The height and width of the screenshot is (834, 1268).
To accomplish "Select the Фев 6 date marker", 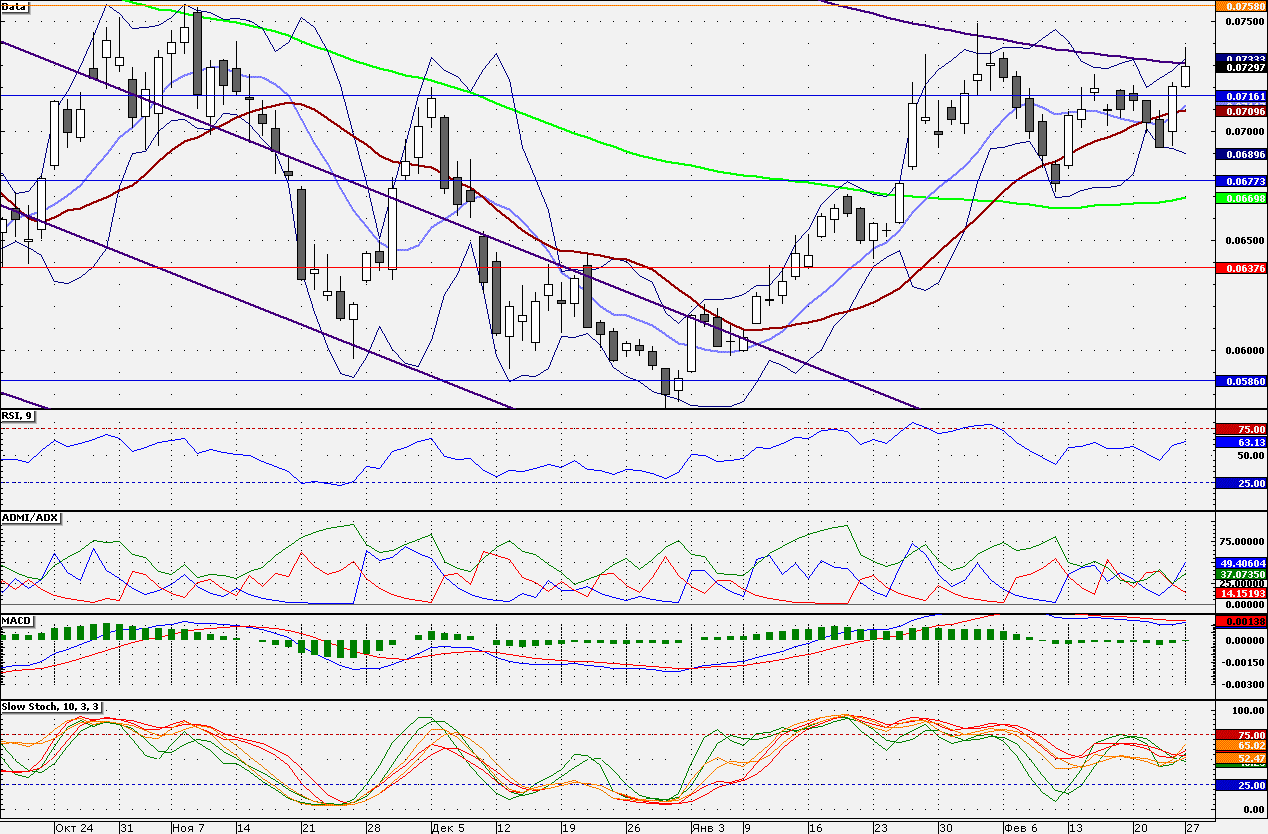I will coord(1021,828).
